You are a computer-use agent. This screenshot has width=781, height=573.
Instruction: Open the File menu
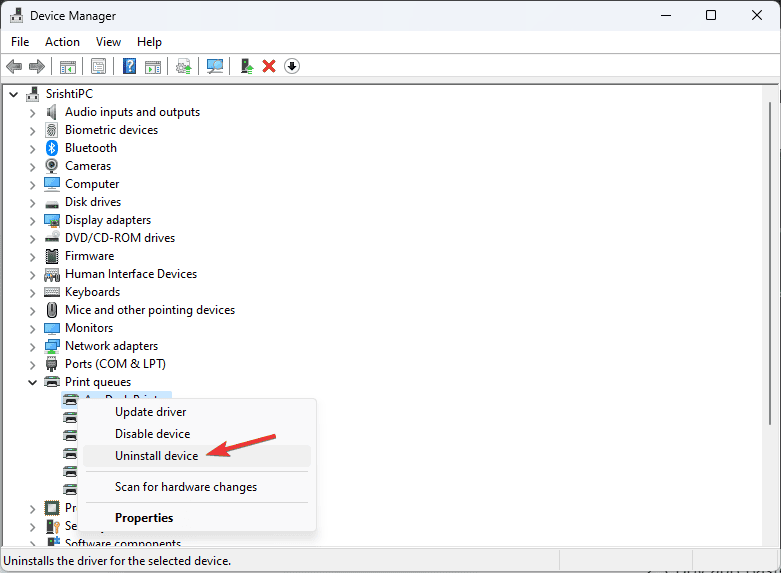20,42
